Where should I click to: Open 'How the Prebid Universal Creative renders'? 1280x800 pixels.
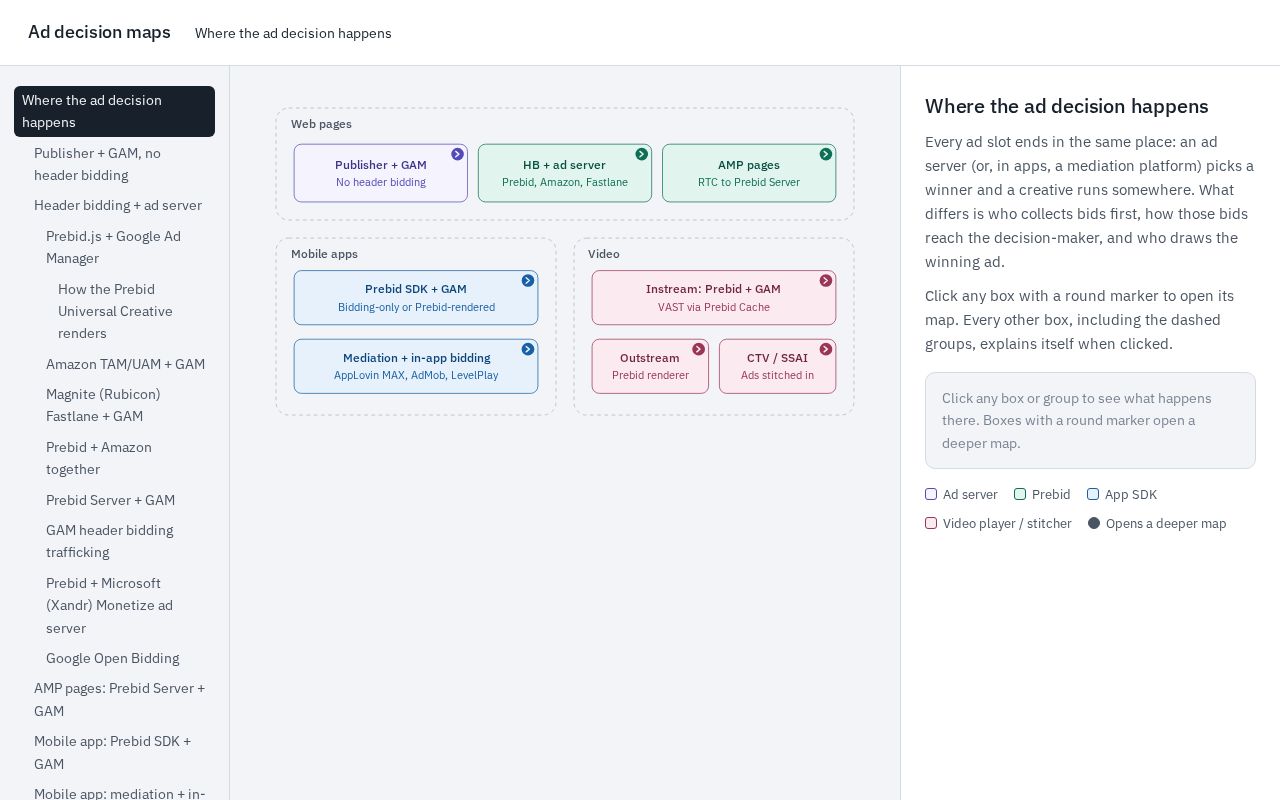coord(132,311)
